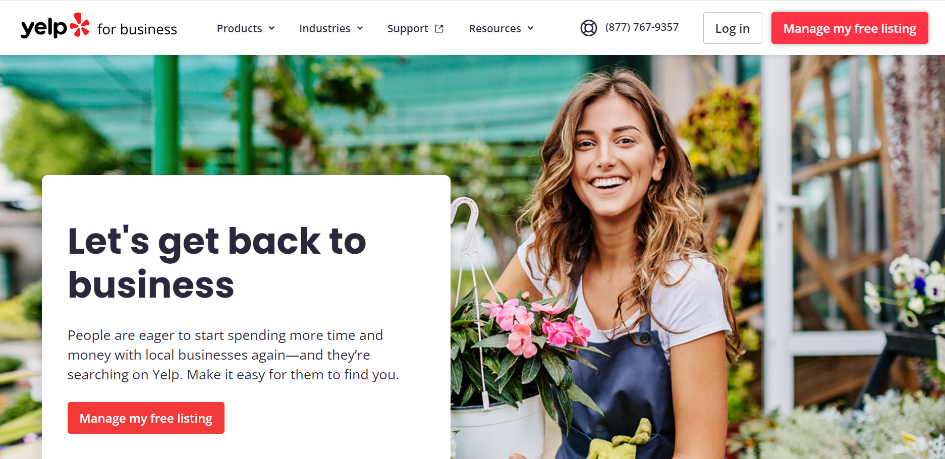
Task: Open the Resources menu item
Action: point(501,28)
